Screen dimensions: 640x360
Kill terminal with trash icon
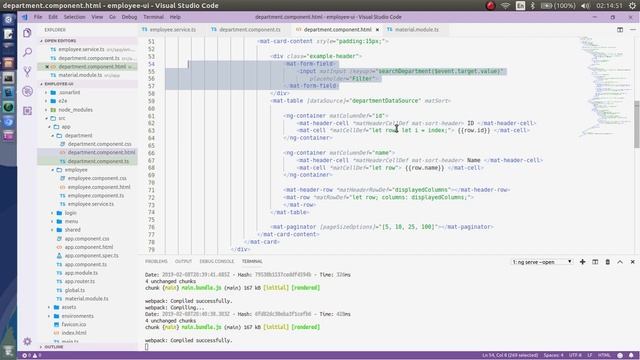click(607, 262)
